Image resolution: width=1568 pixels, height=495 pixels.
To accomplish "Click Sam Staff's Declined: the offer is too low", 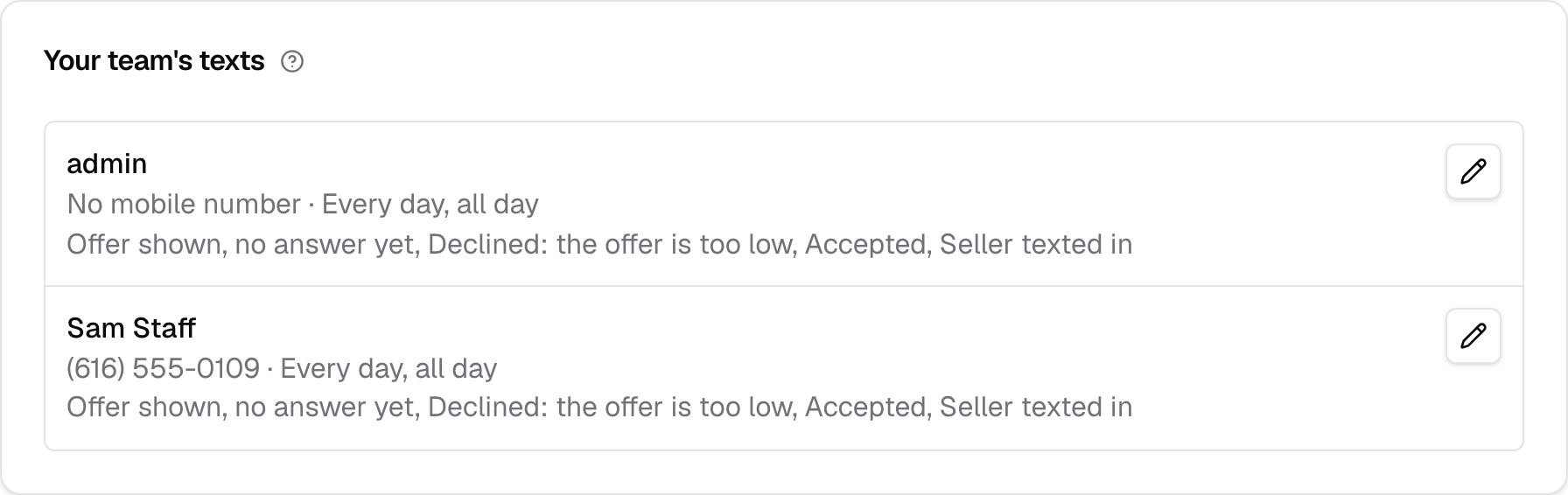I will pos(612,407).
